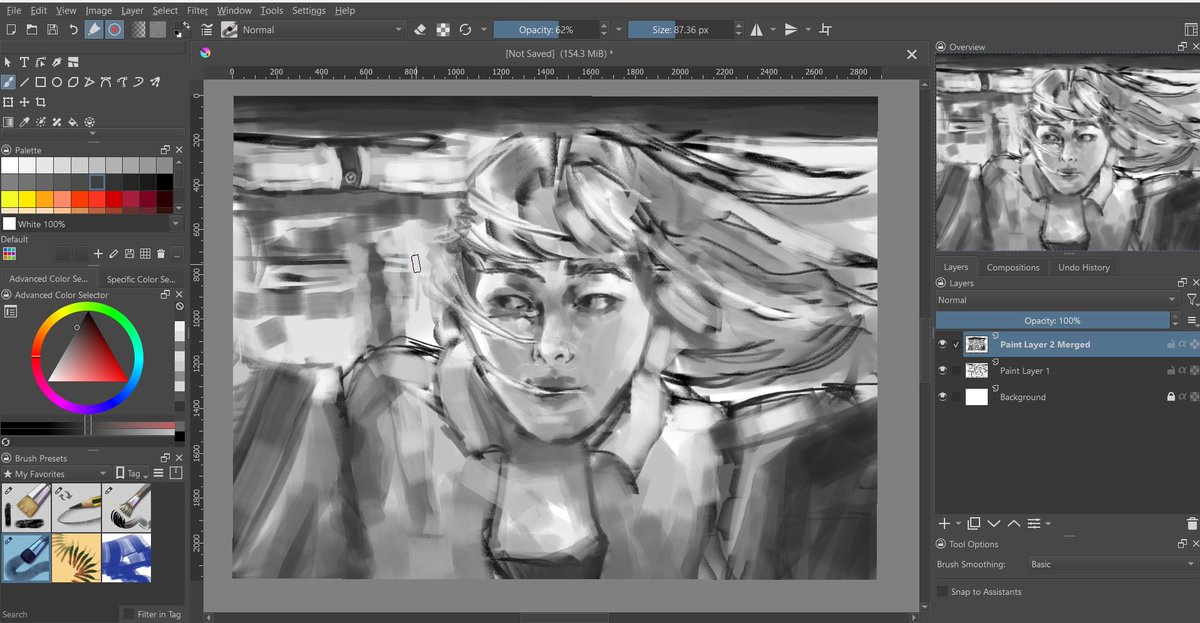Select the Calligraphy tool
This screenshot has height=623, width=1200.
coord(57,62)
